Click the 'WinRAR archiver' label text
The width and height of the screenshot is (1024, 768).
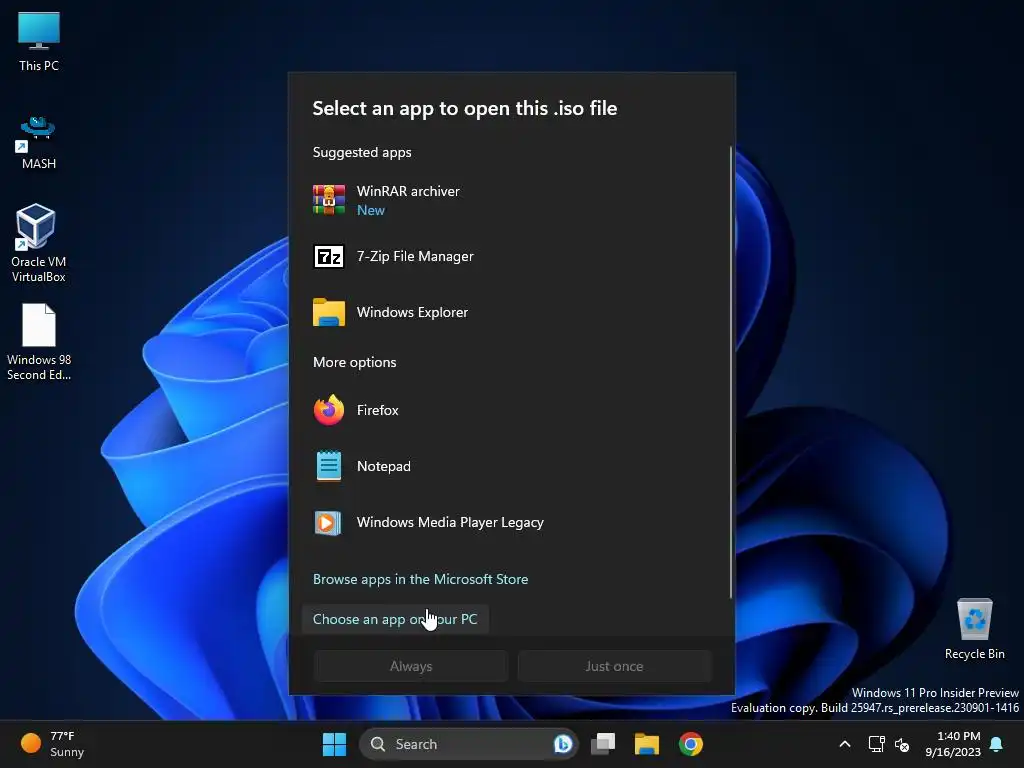(408, 191)
